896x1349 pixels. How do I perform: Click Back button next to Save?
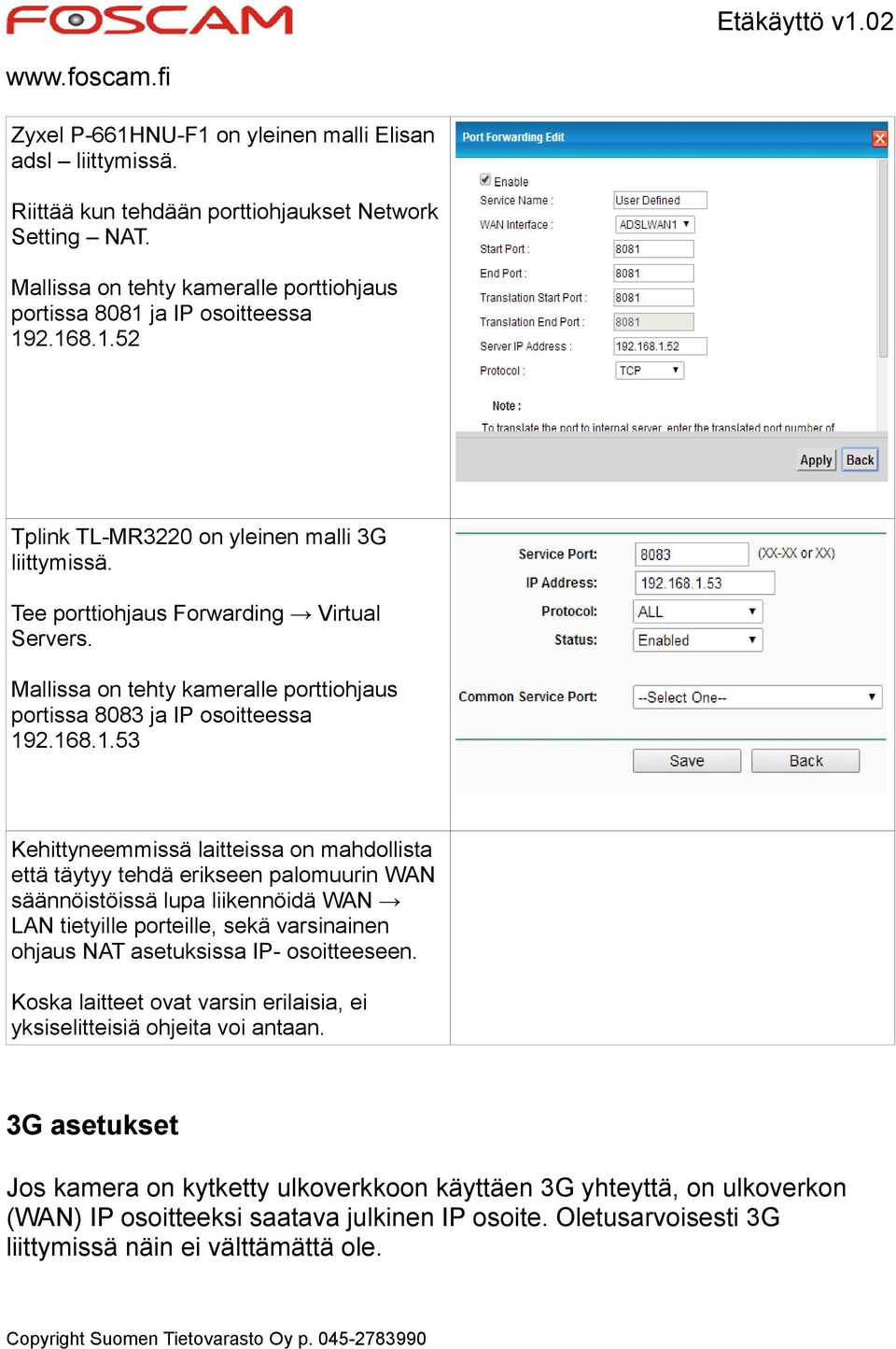805,761
